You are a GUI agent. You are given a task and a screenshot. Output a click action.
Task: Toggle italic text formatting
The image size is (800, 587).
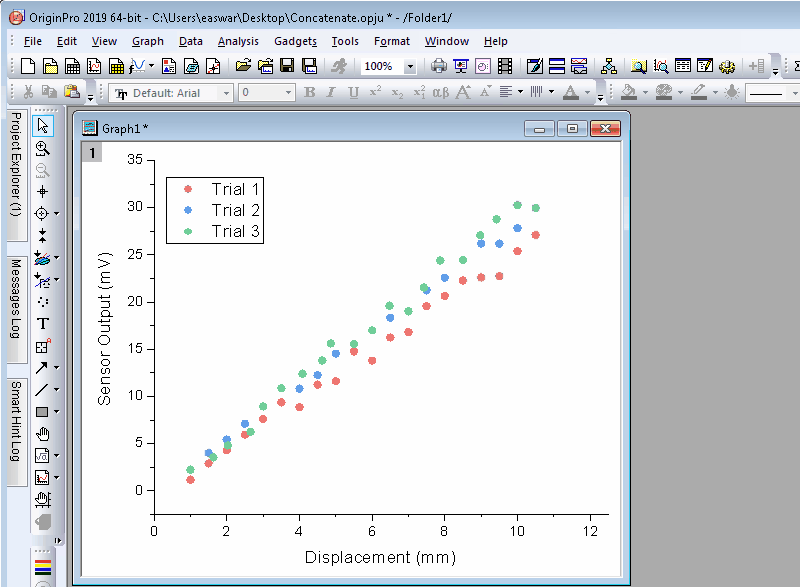click(332, 91)
